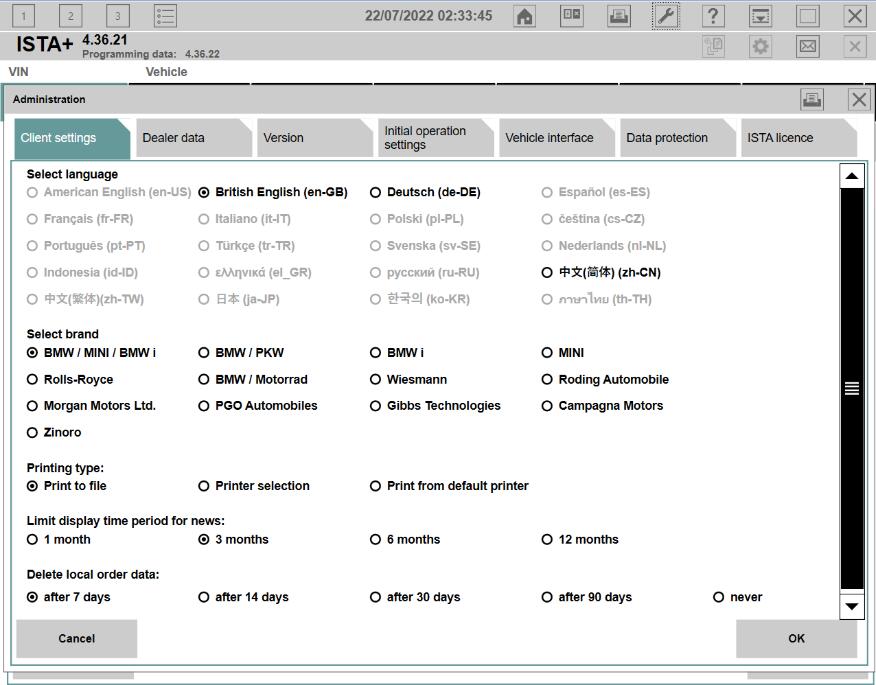Choose BMW / Motorrad brand
Image resolution: width=876 pixels, height=685 pixels.
click(253, 379)
